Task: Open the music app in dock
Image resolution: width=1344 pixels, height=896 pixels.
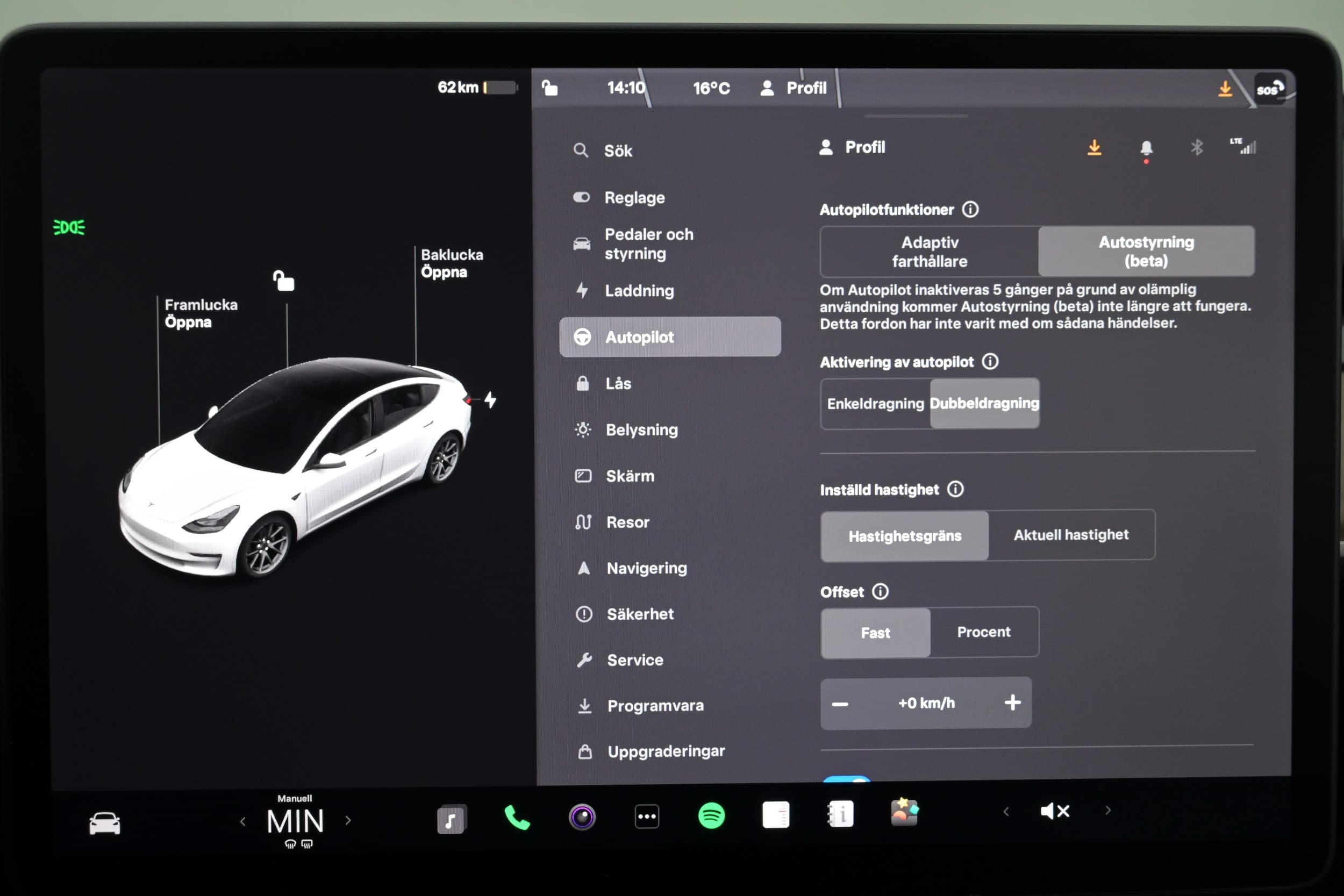Action: pos(452,820)
